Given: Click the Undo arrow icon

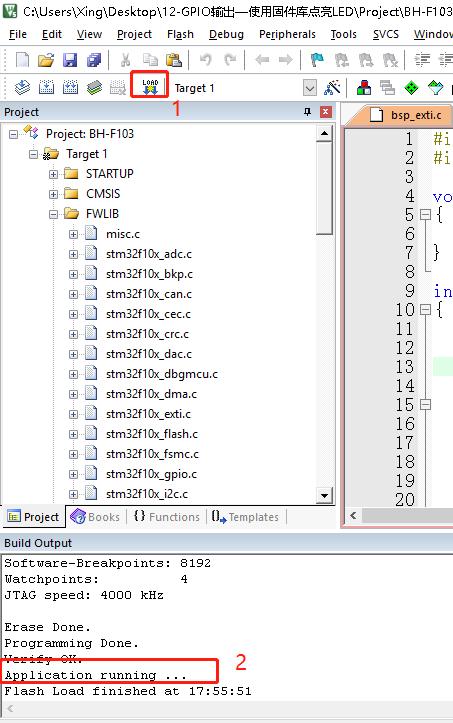Looking at the screenshot, I should click(x=206, y=59).
